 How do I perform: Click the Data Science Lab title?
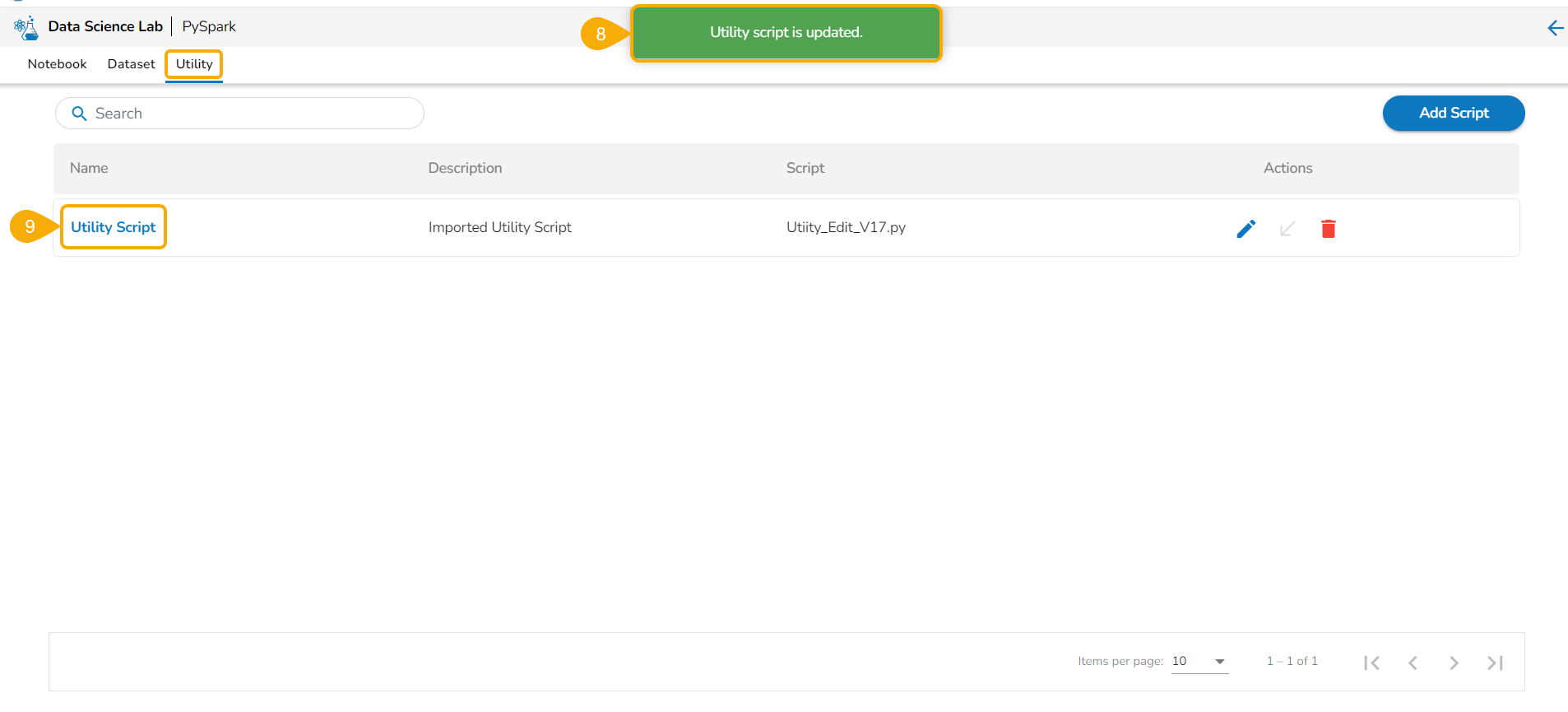pyautogui.click(x=105, y=26)
